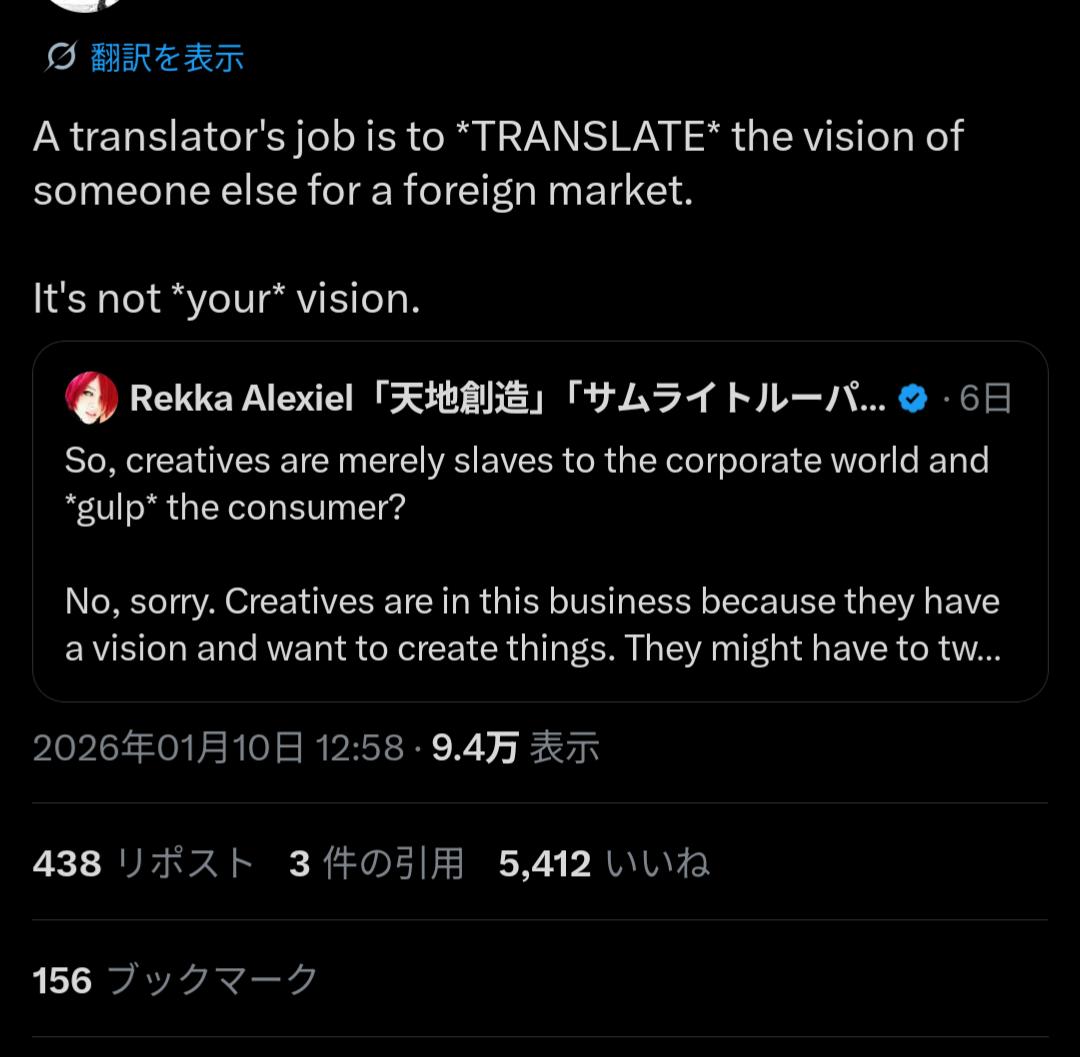Click the translate icon beside 翻訳を表示
Screen dimensions: 1080x1057
tap(60, 58)
